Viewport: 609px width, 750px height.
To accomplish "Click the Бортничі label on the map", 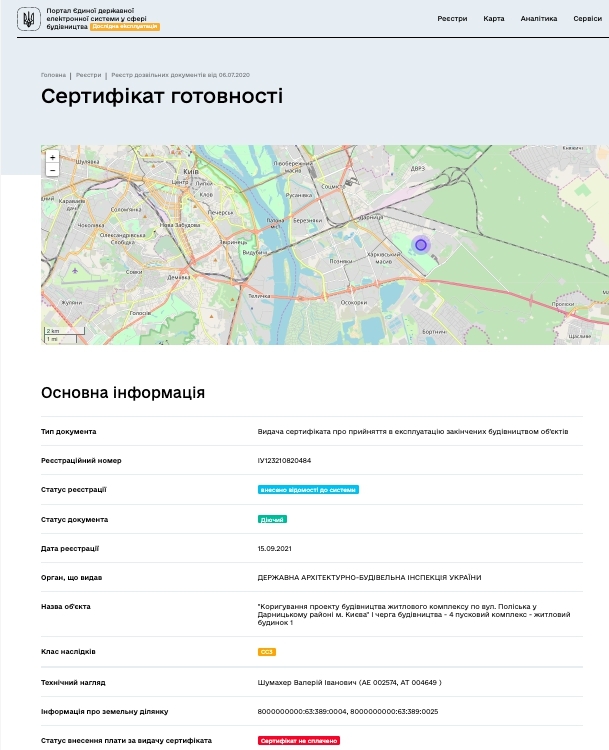I will point(434,331).
